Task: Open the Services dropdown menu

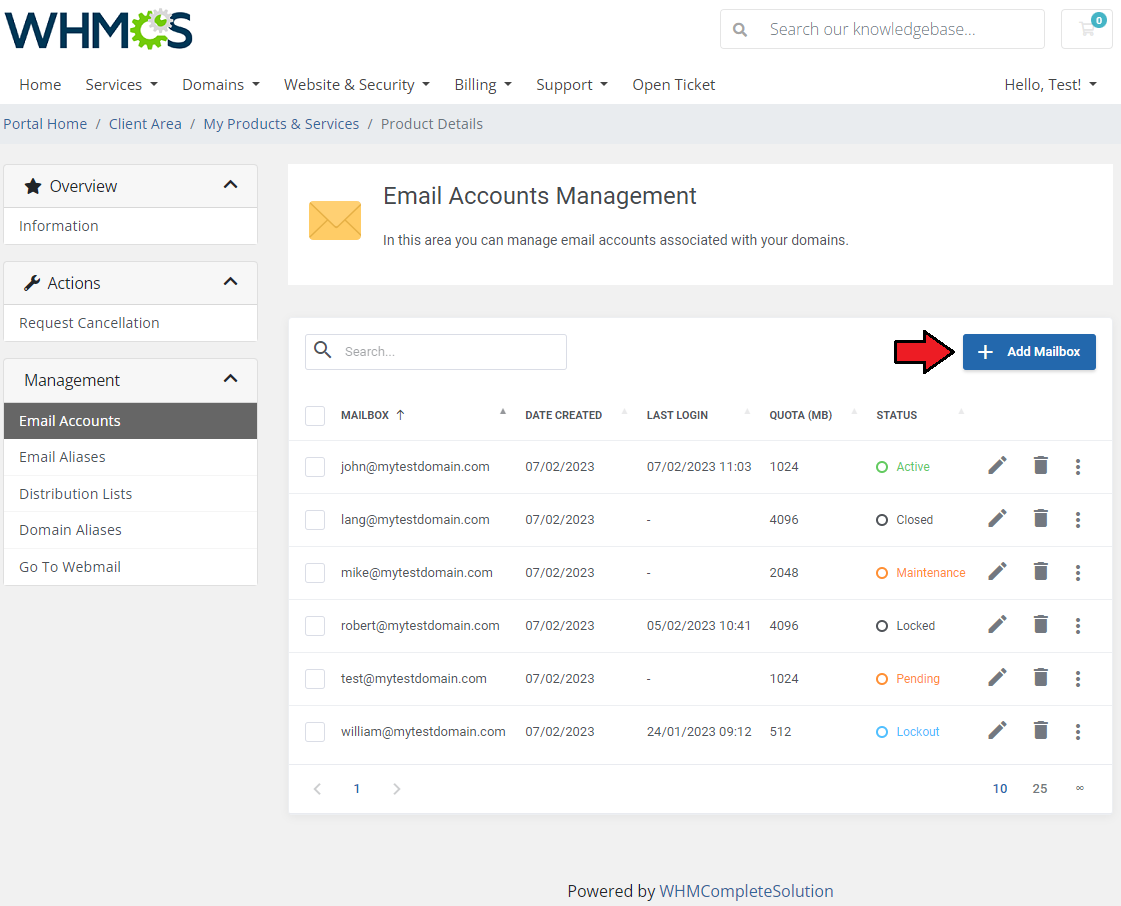Action: coord(122,84)
